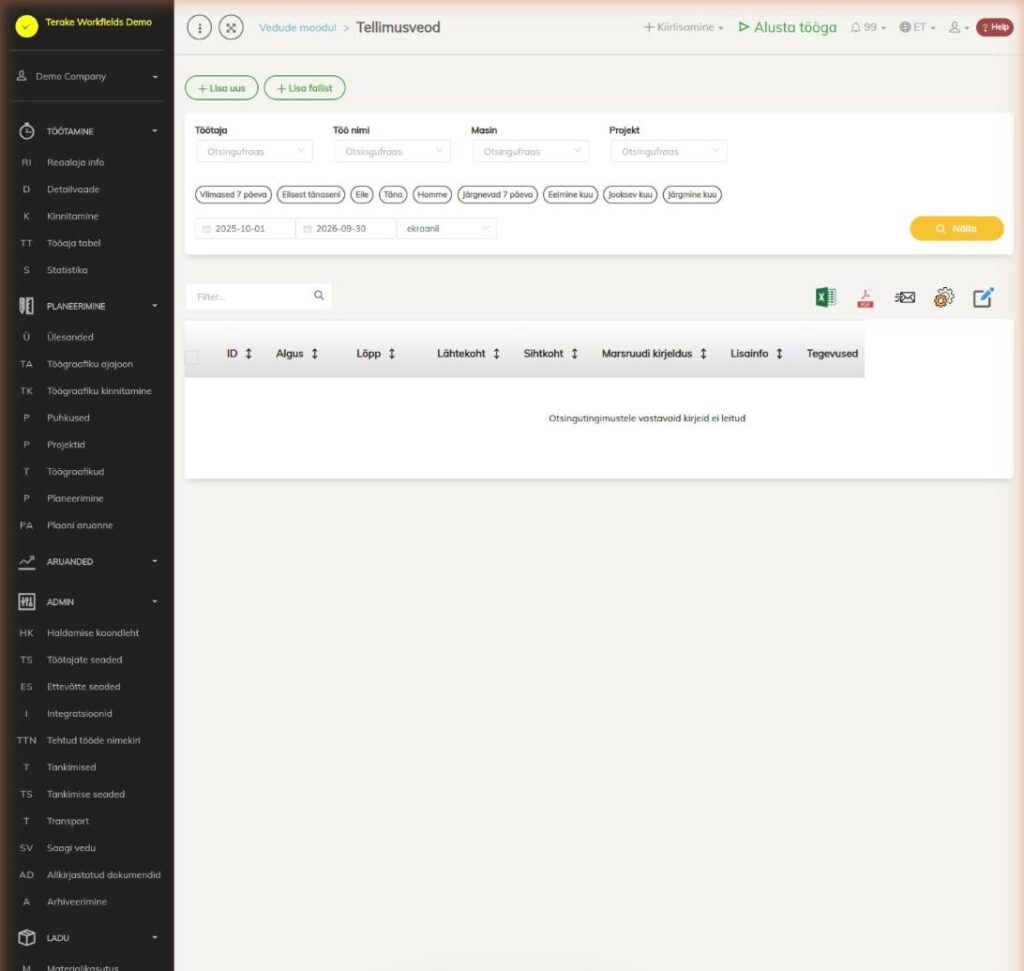Export table to Excel
Screen dimensions: 1024x971
[x=825, y=297]
